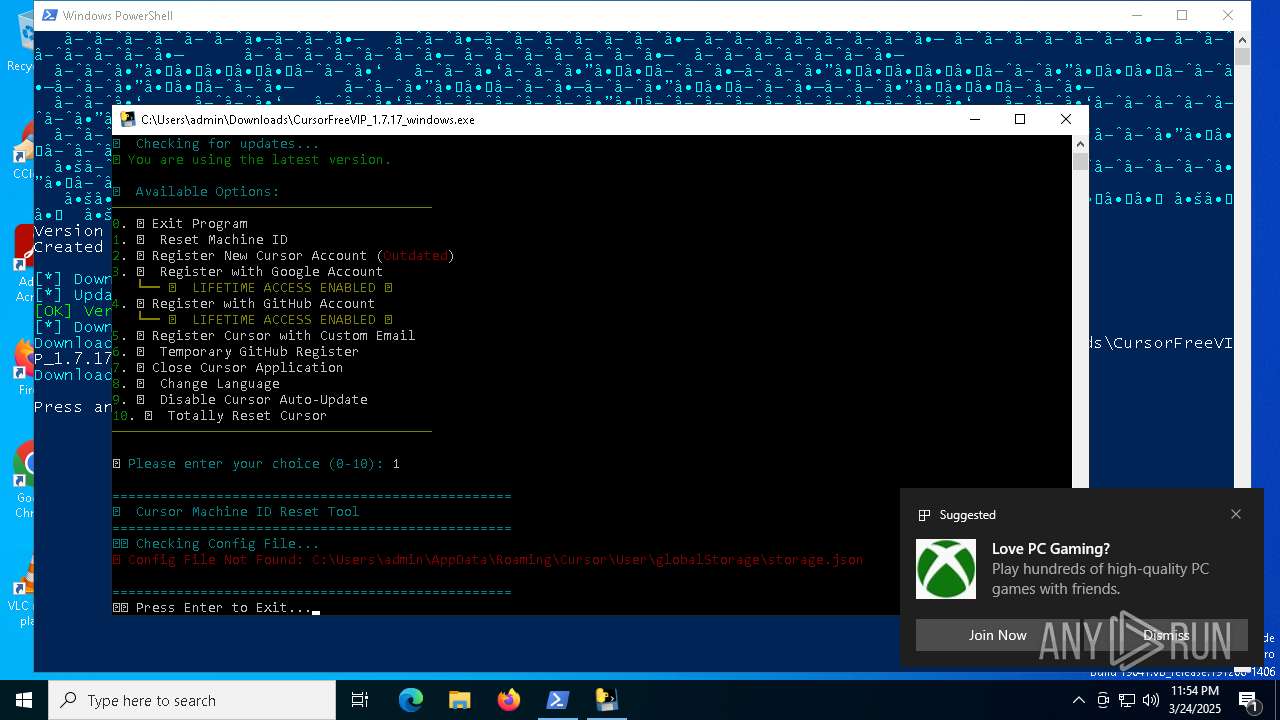
Task: Click the Xbox logo in the notification
Action: click(946, 569)
